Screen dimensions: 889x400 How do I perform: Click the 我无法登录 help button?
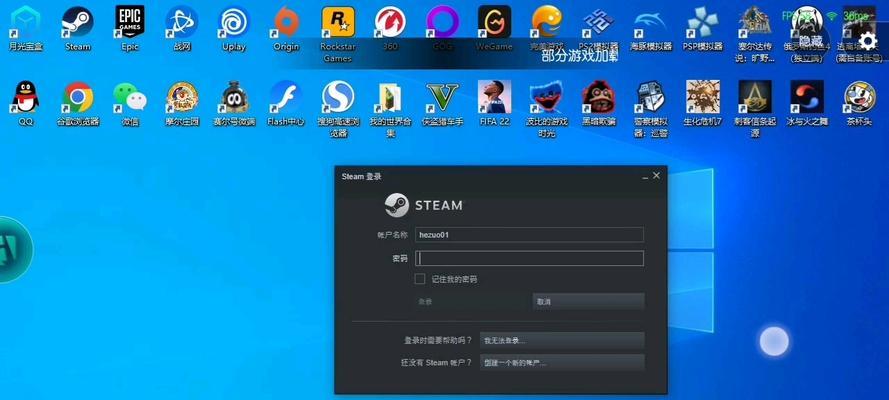(562, 341)
